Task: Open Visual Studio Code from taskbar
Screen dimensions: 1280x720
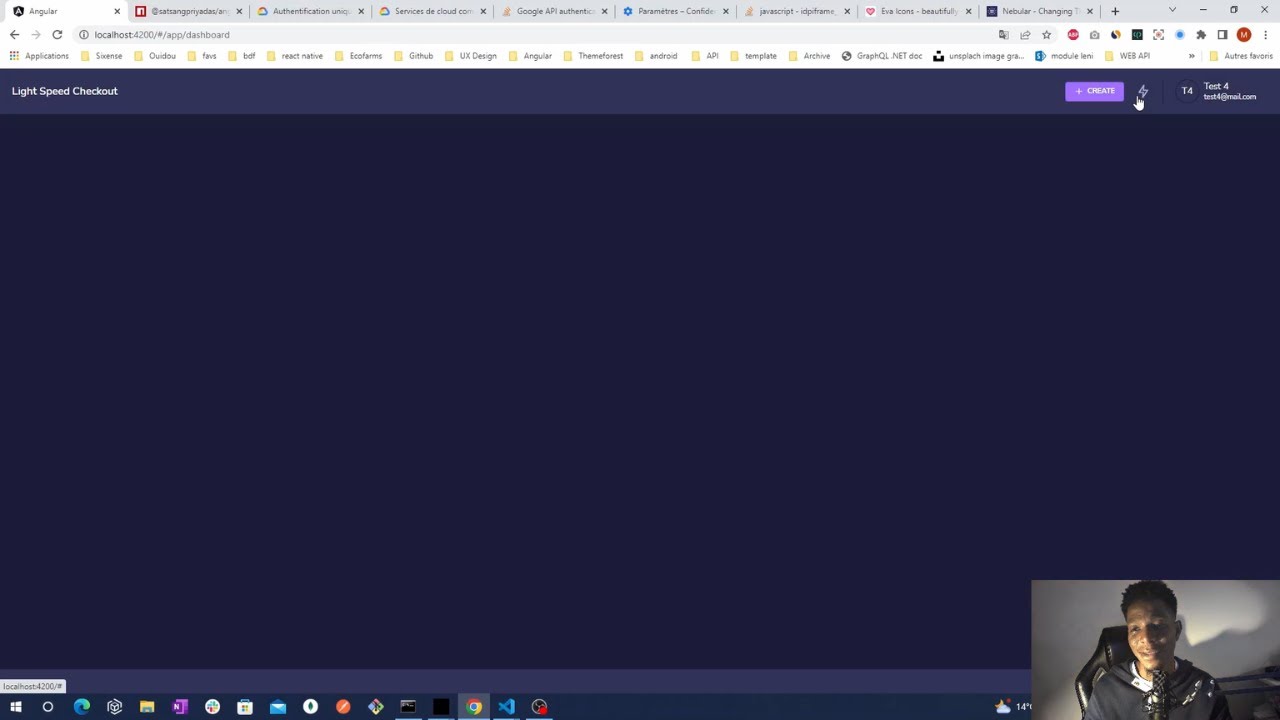Action: (x=507, y=707)
